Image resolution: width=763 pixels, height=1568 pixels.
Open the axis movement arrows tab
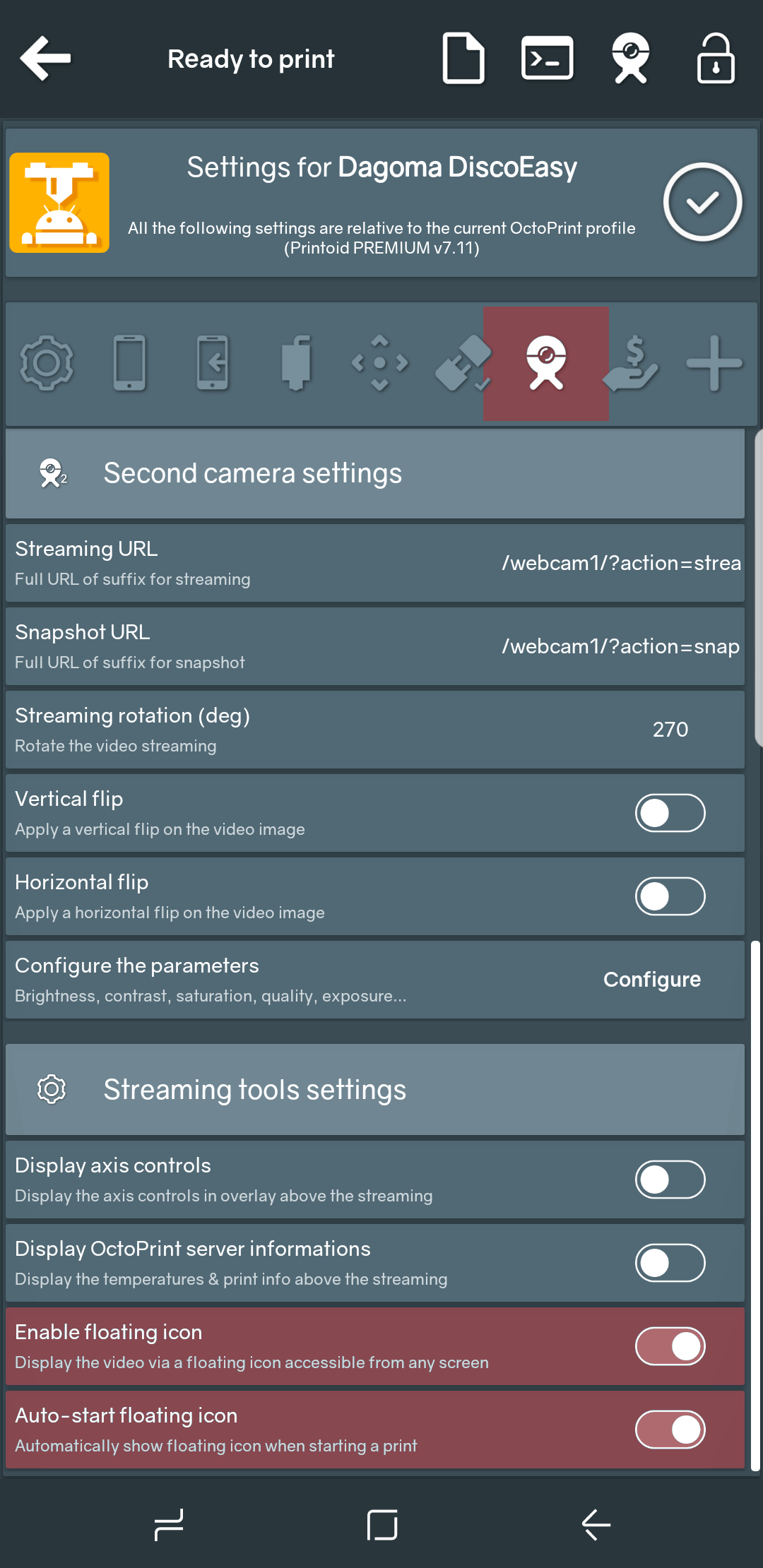point(380,363)
